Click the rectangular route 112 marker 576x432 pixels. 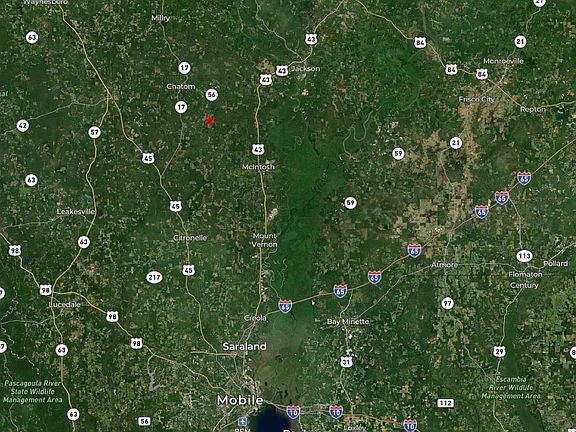click(446, 403)
